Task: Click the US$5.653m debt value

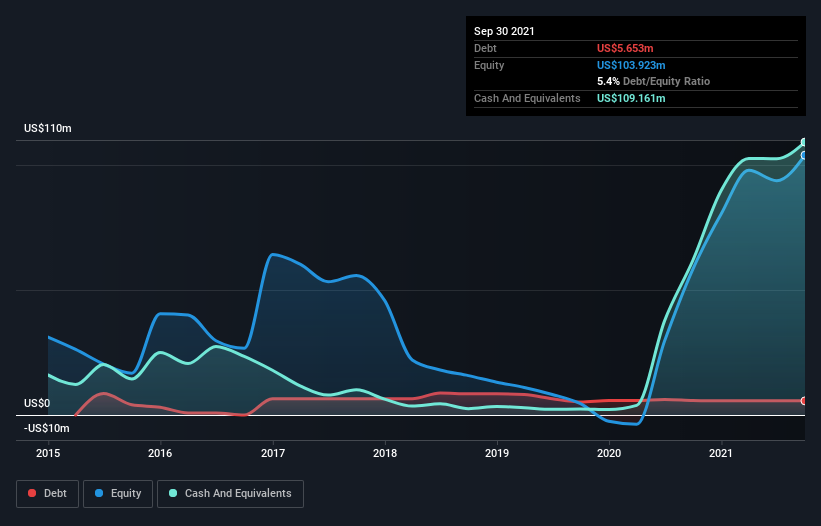Action: point(625,48)
